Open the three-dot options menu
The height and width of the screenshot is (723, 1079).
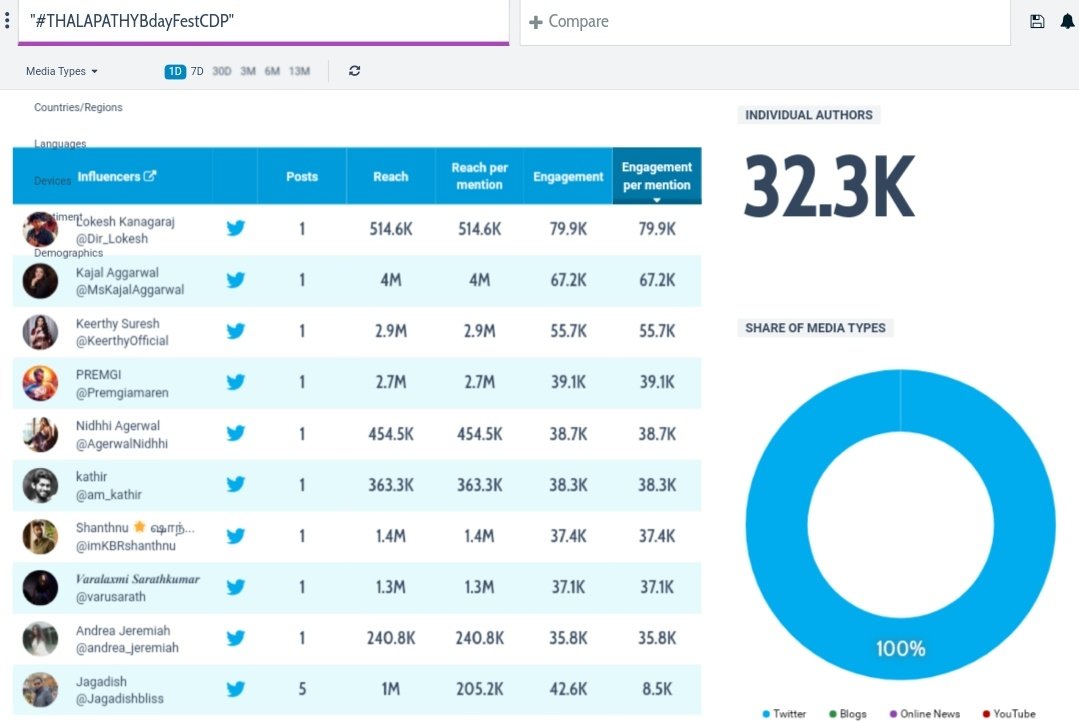click(7, 19)
